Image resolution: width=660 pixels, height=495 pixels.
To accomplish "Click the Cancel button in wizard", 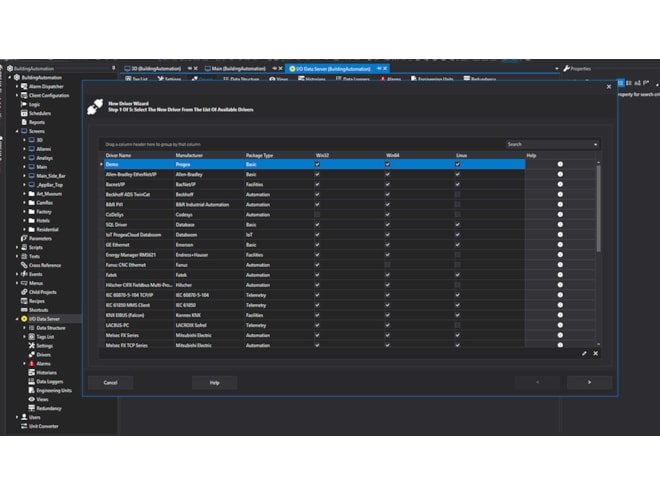I will pos(110,382).
